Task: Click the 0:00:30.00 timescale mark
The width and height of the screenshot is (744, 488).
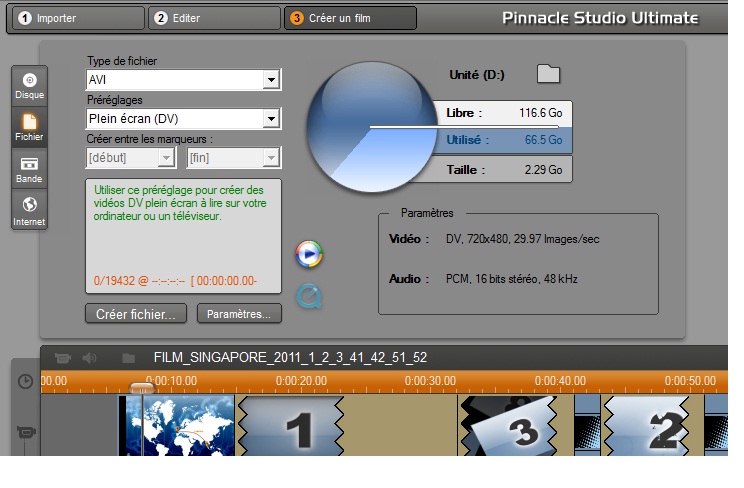Action: point(430,381)
